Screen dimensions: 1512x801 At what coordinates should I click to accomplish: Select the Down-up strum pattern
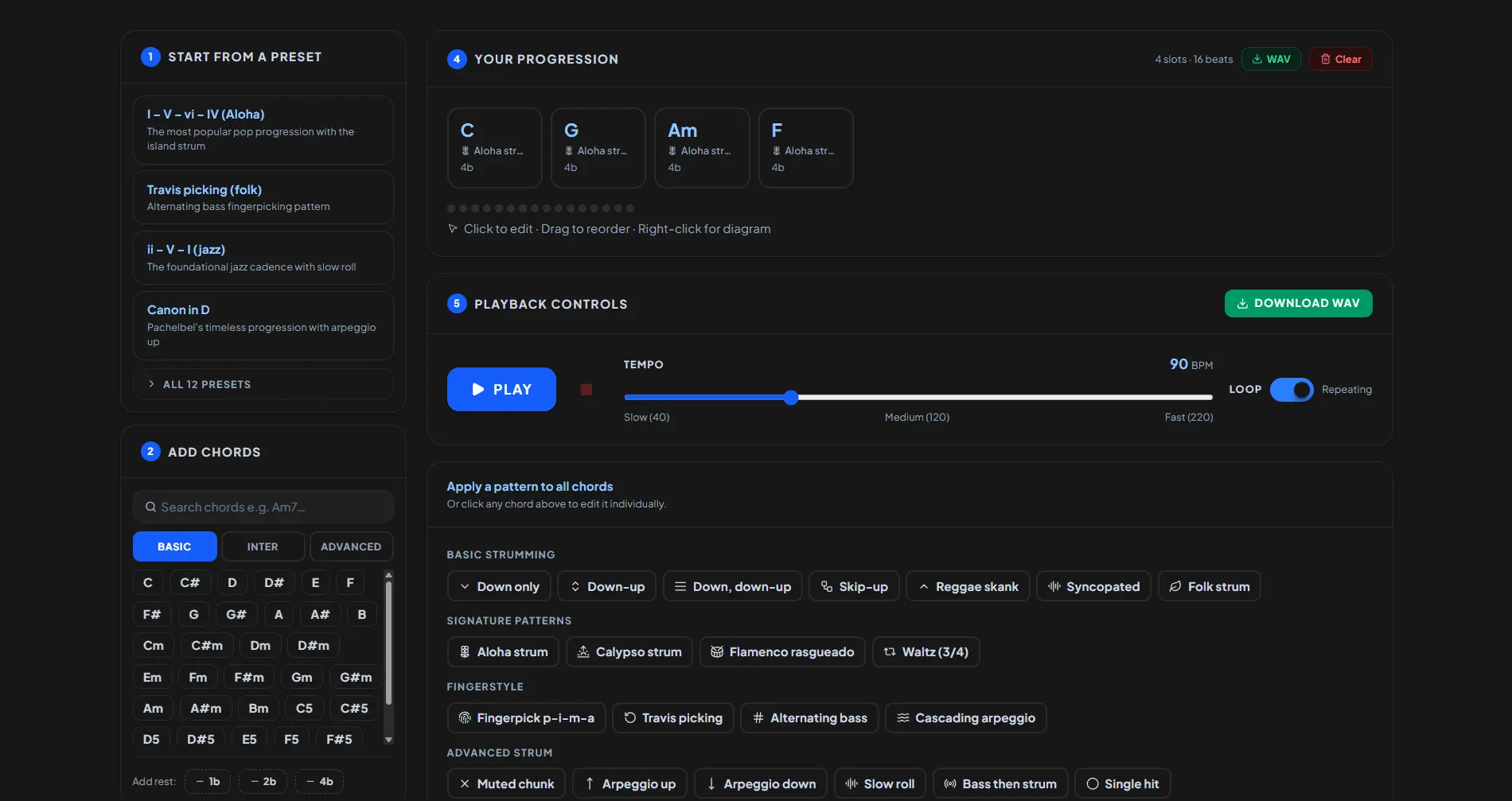coord(607,586)
